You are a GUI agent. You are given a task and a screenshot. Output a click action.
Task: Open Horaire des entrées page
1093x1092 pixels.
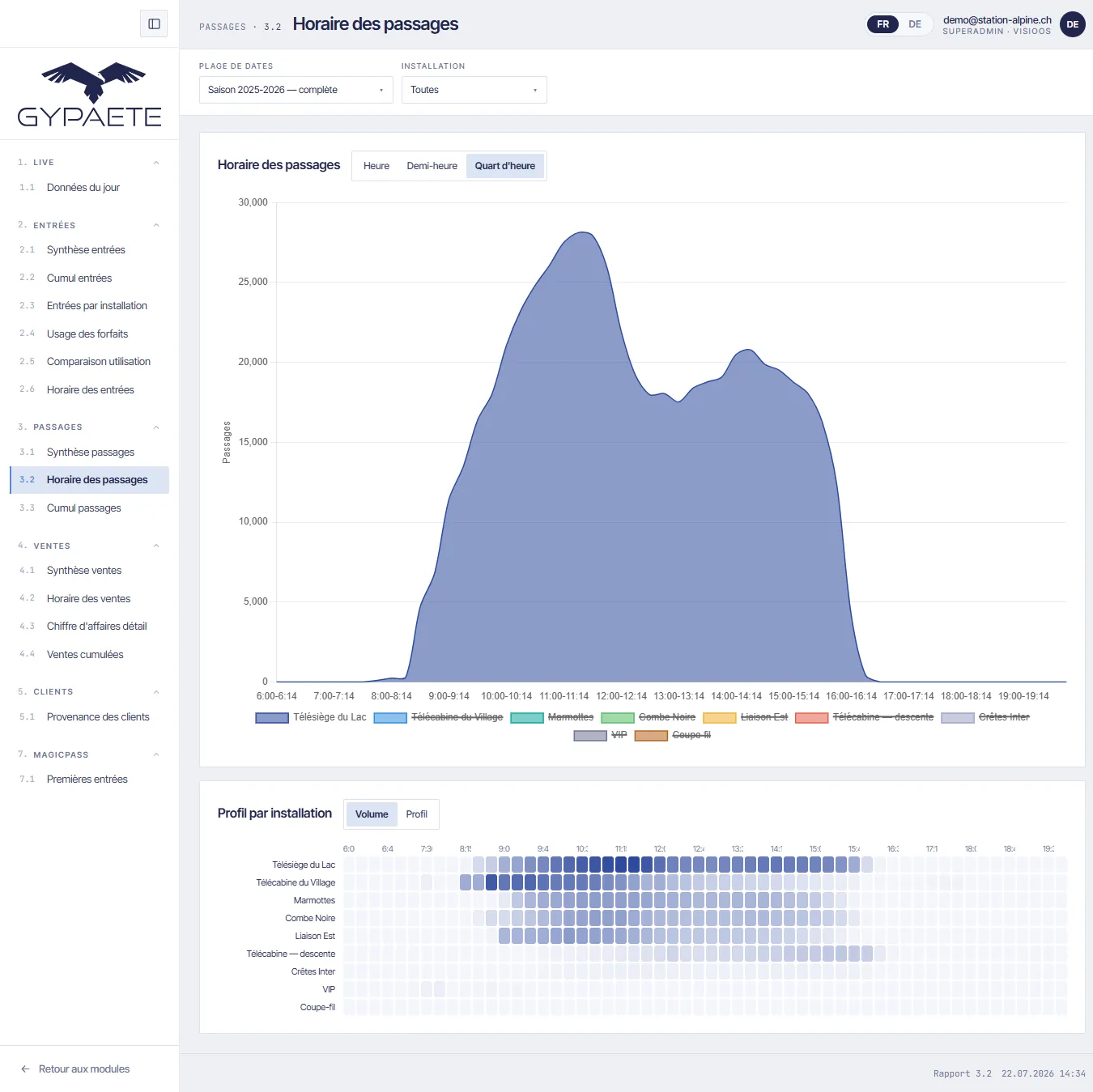(x=89, y=389)
